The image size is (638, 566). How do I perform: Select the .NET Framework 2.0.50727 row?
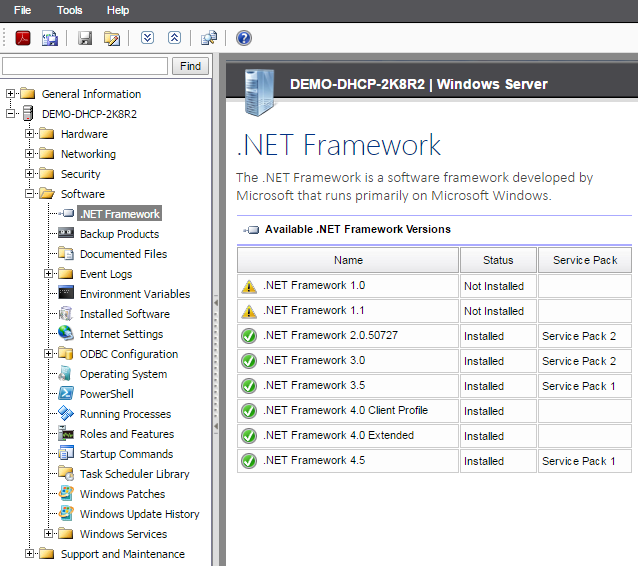click(x=434, y=336)
